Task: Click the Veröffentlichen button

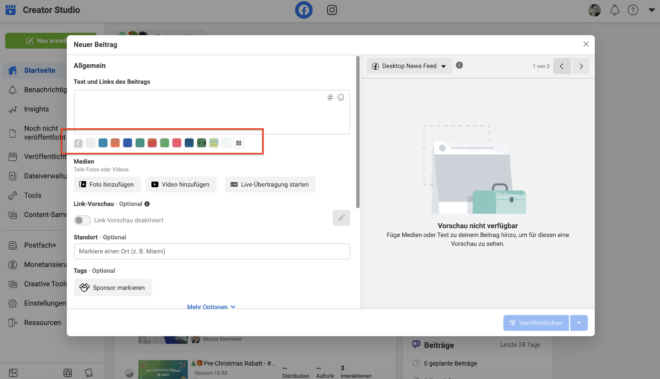Action: (536, 323)
